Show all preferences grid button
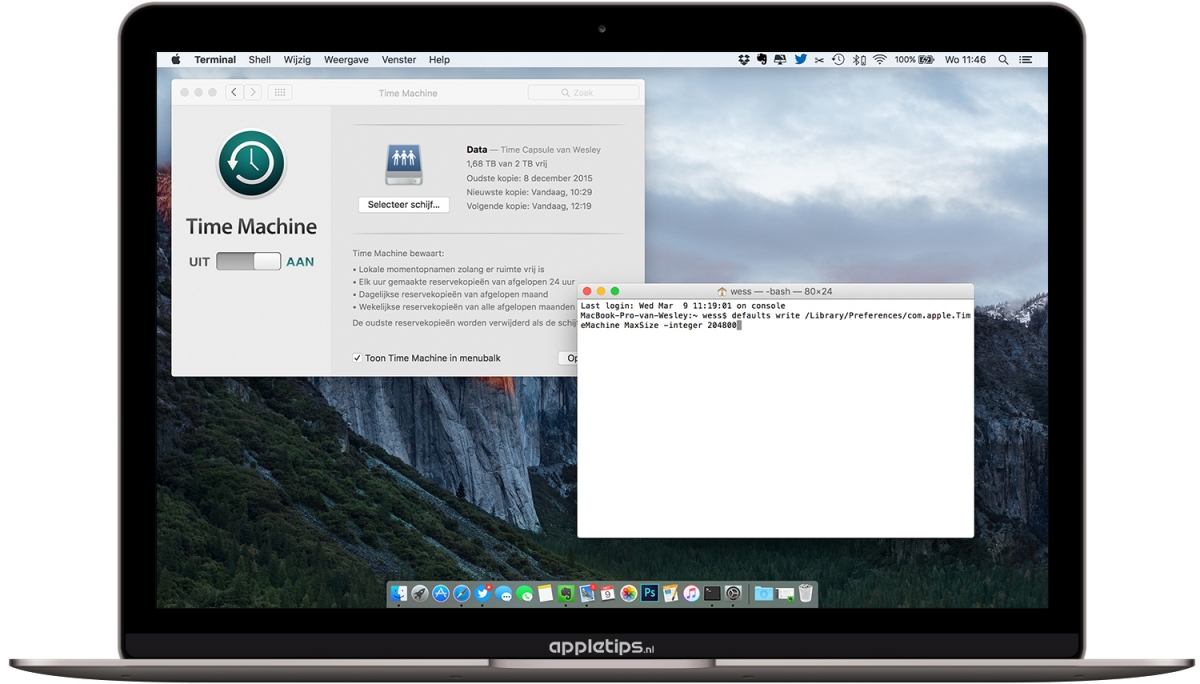 (280, 92)
